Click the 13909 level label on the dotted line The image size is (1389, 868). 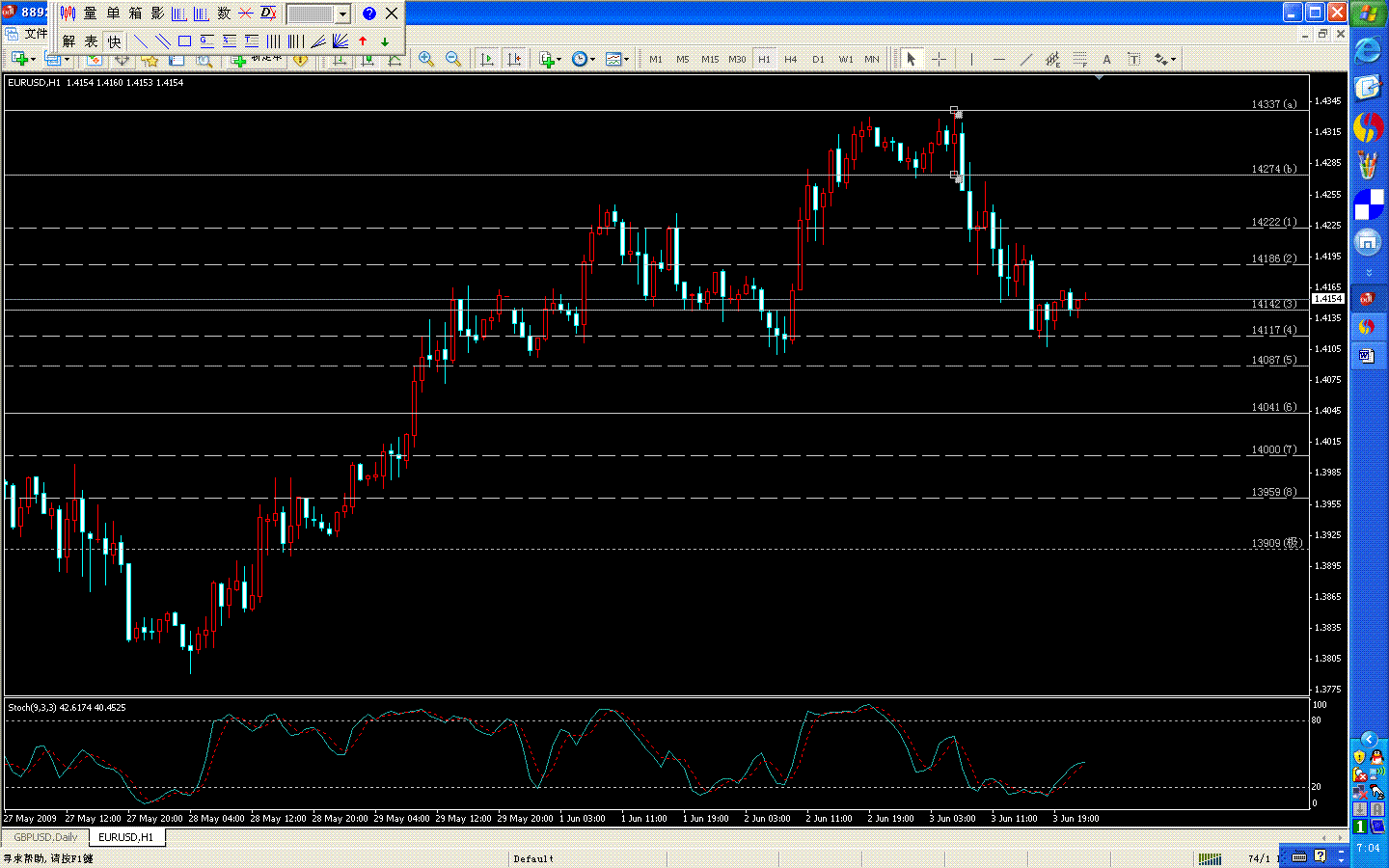pos(1277,543)
